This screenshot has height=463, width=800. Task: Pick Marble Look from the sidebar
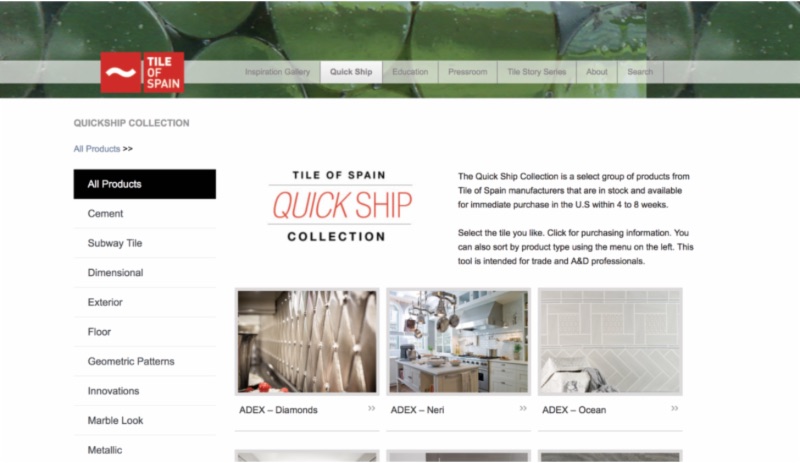[x=144, y=421]
